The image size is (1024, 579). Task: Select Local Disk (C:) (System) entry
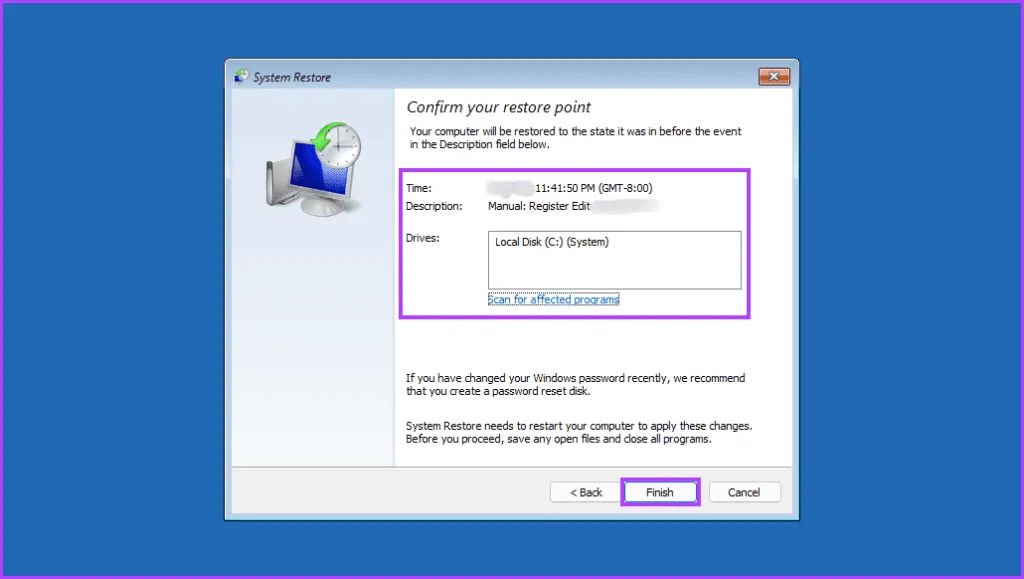click(552, 242)
